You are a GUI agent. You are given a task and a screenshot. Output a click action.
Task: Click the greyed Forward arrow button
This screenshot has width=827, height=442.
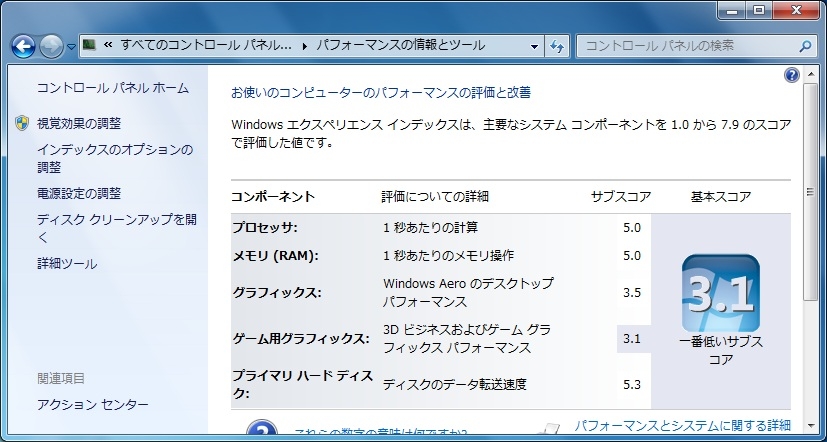pos(51,46)
